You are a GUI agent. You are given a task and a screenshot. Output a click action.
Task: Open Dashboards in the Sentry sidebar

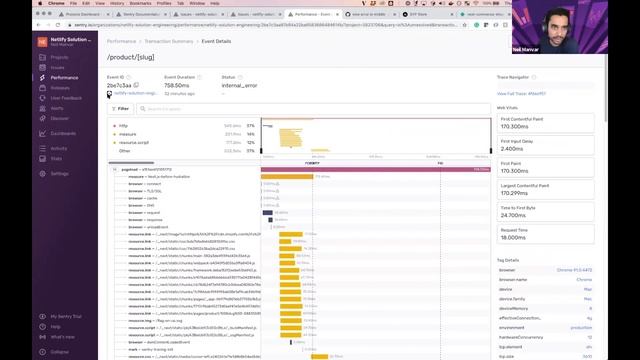click(63, 133)
